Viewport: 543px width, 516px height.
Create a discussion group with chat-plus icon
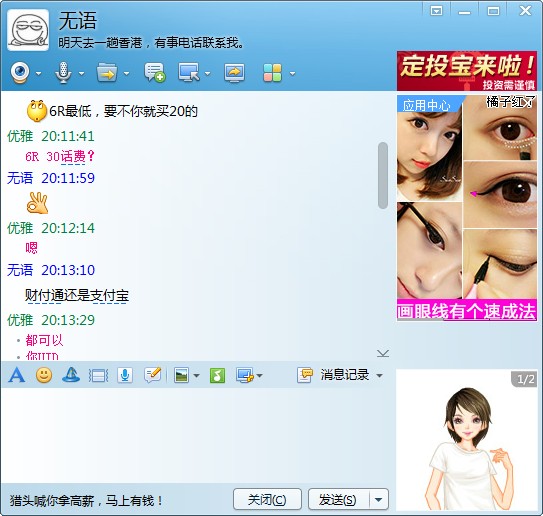154,72
